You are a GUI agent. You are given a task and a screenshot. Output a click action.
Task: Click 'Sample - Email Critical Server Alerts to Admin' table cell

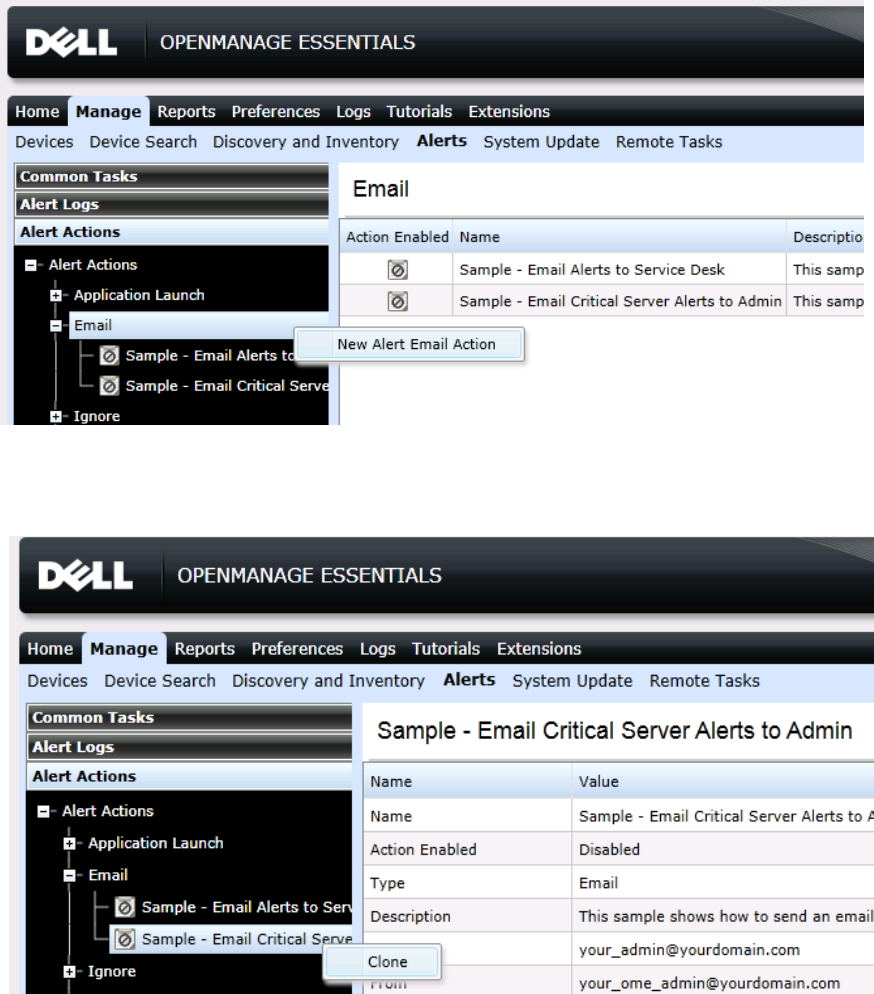point(620,301)
